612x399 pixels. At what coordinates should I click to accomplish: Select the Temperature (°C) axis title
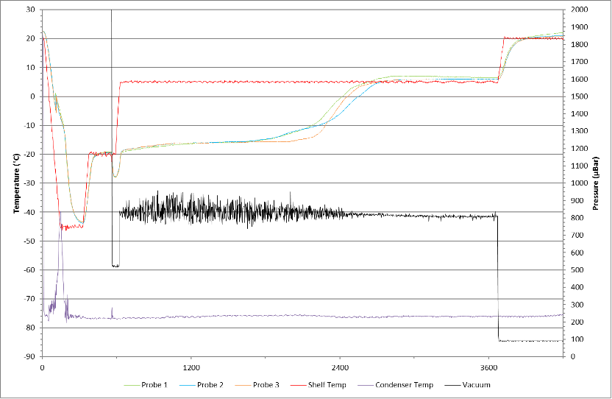pos(16,183)
